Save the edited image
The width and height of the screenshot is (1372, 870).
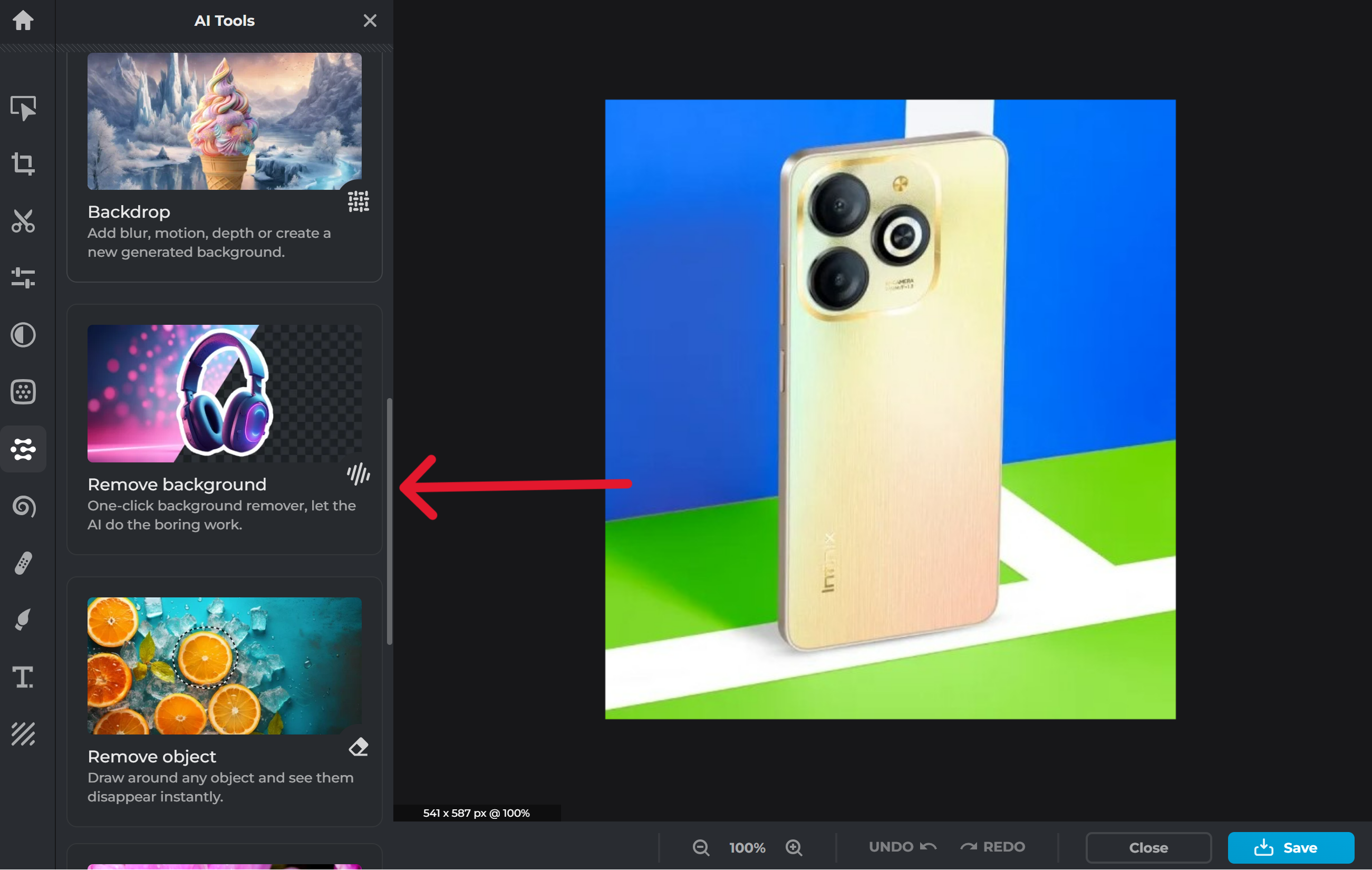point(1290,848)
